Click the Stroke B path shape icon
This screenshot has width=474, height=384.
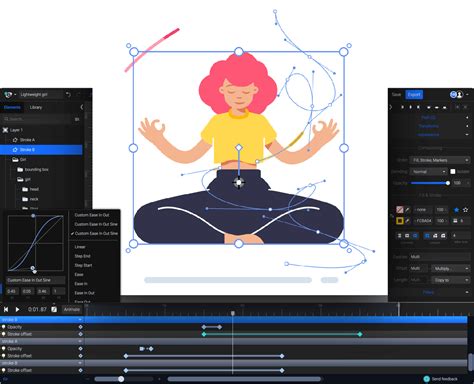(x=15, y=150)
